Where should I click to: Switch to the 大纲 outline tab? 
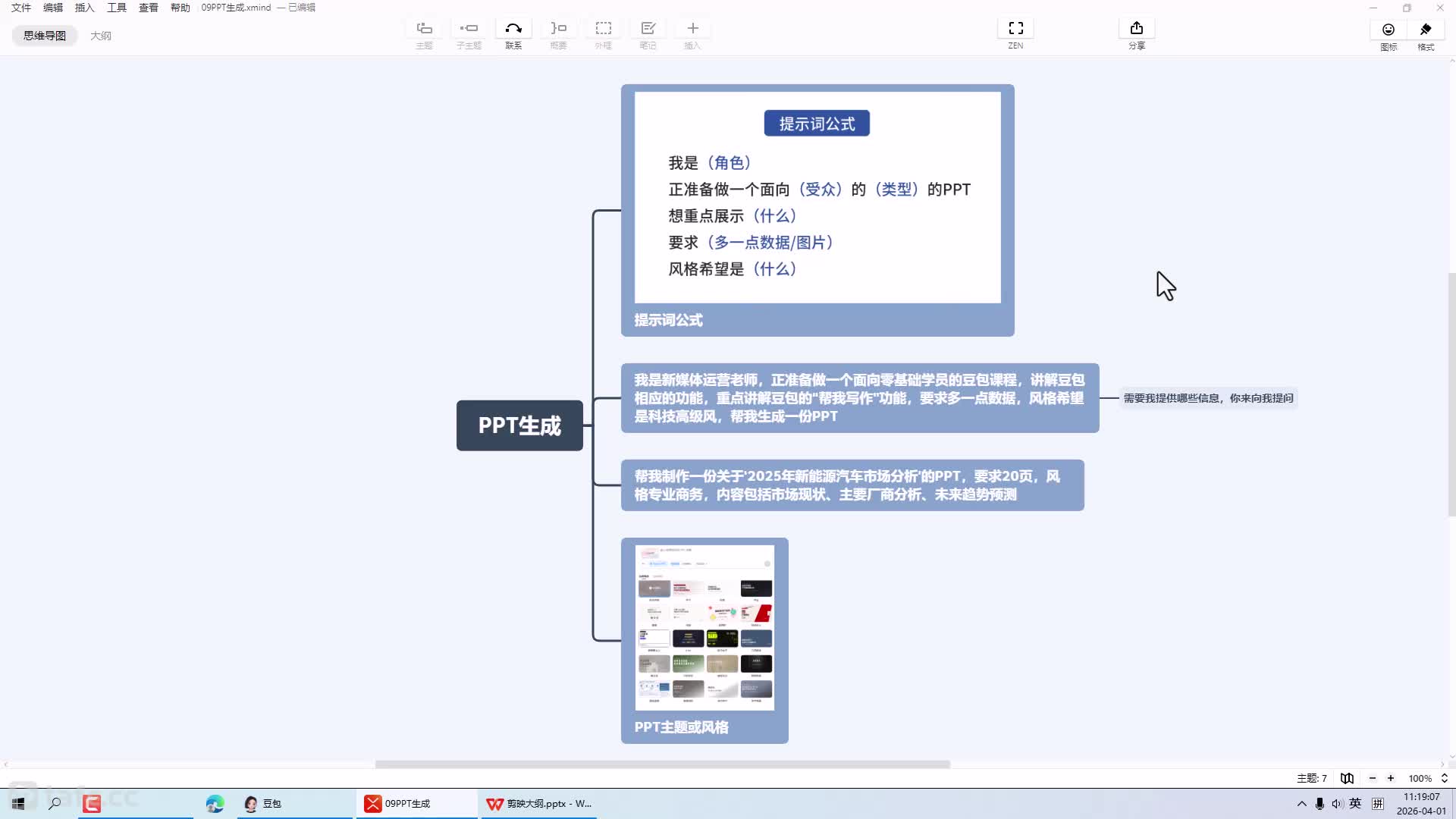[102, 36]
